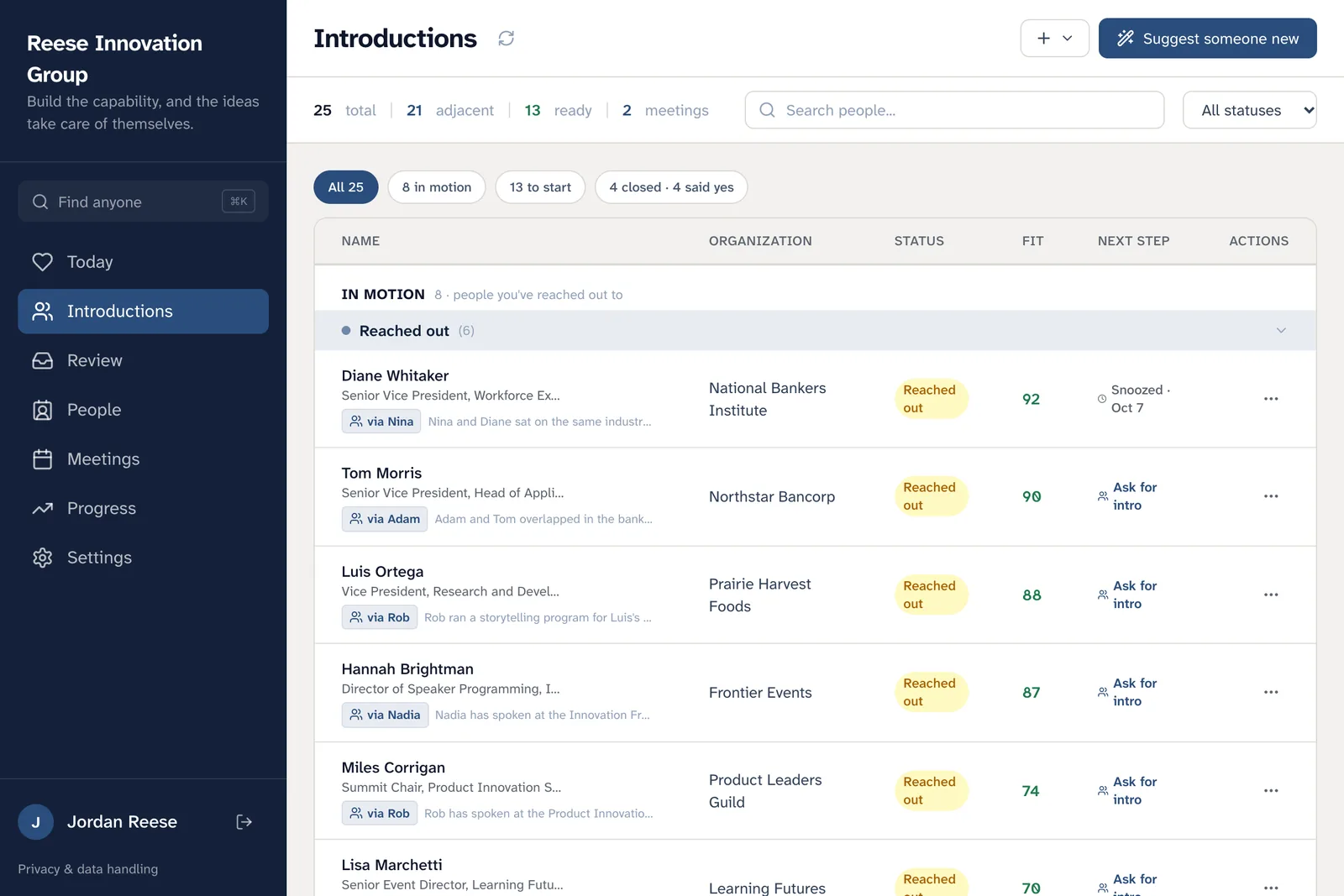Click the FIT column header
1344x896 pixels.
1032,241
